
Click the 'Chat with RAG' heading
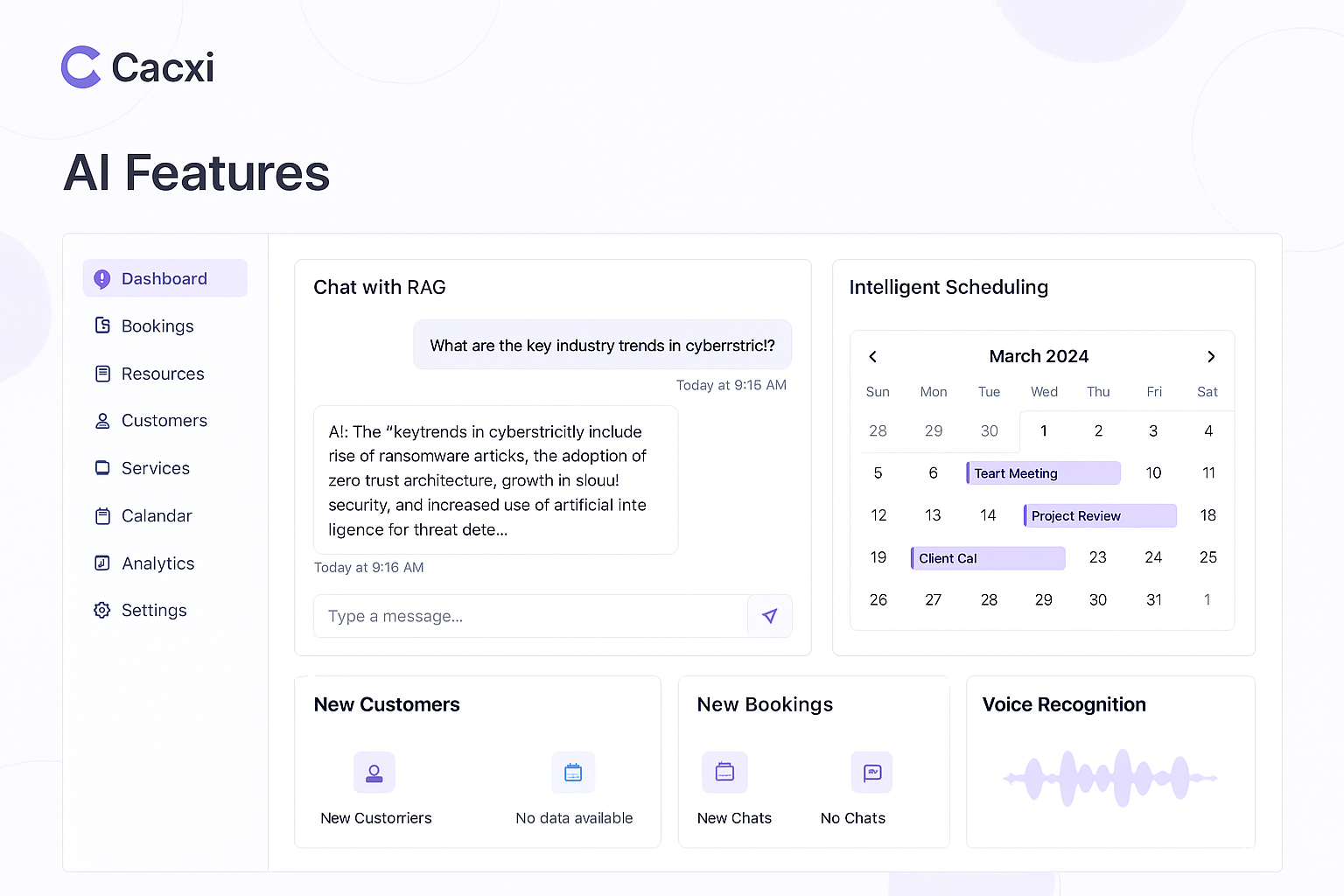pyautogui.click(x=380, y=287)
